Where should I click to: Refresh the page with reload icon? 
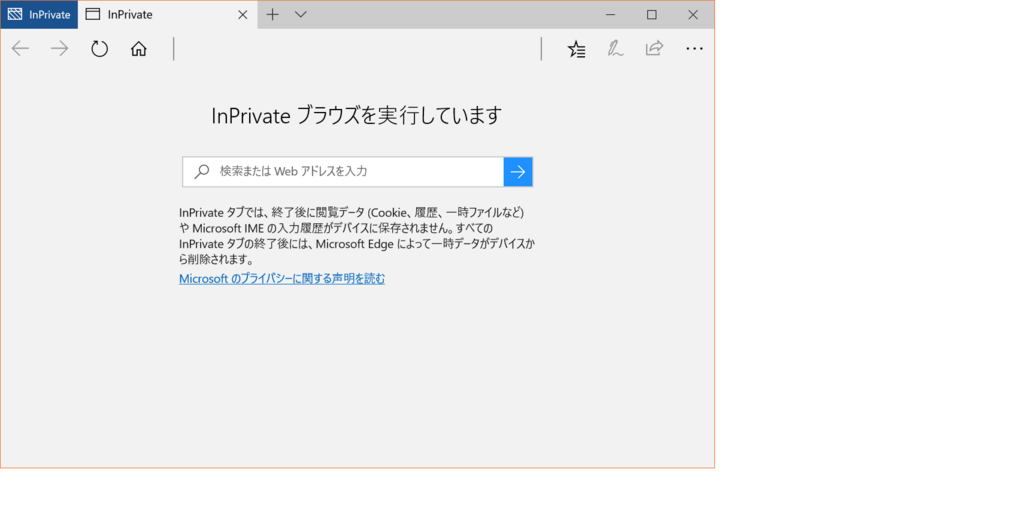99,48
